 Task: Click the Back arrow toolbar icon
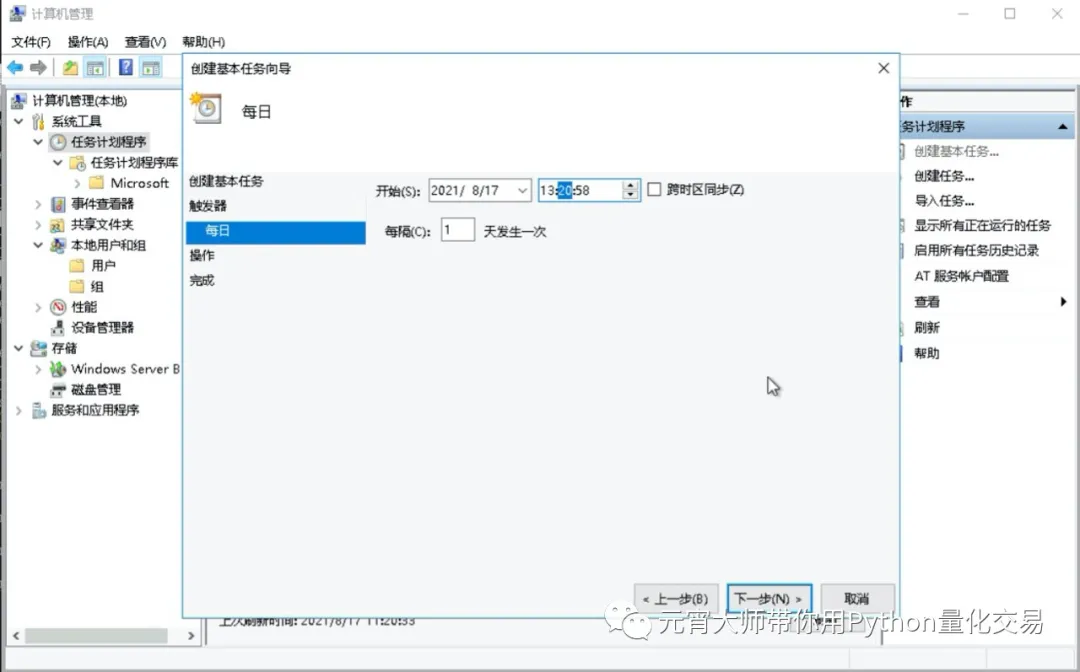point(14,67)
